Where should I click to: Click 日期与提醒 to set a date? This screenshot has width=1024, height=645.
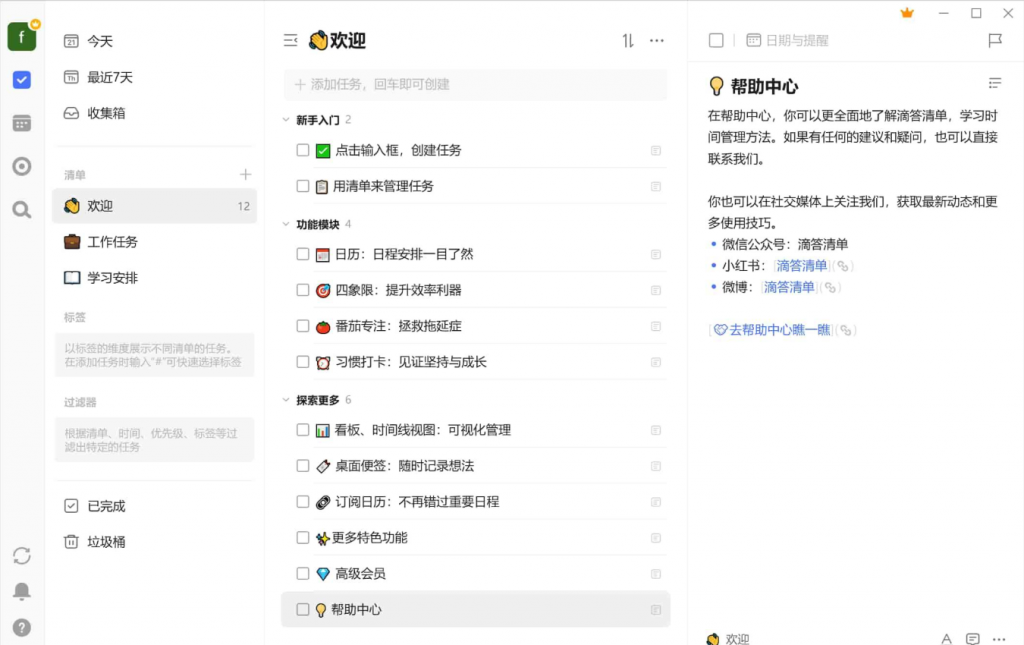pyautogui.click(x=796, y=41)
